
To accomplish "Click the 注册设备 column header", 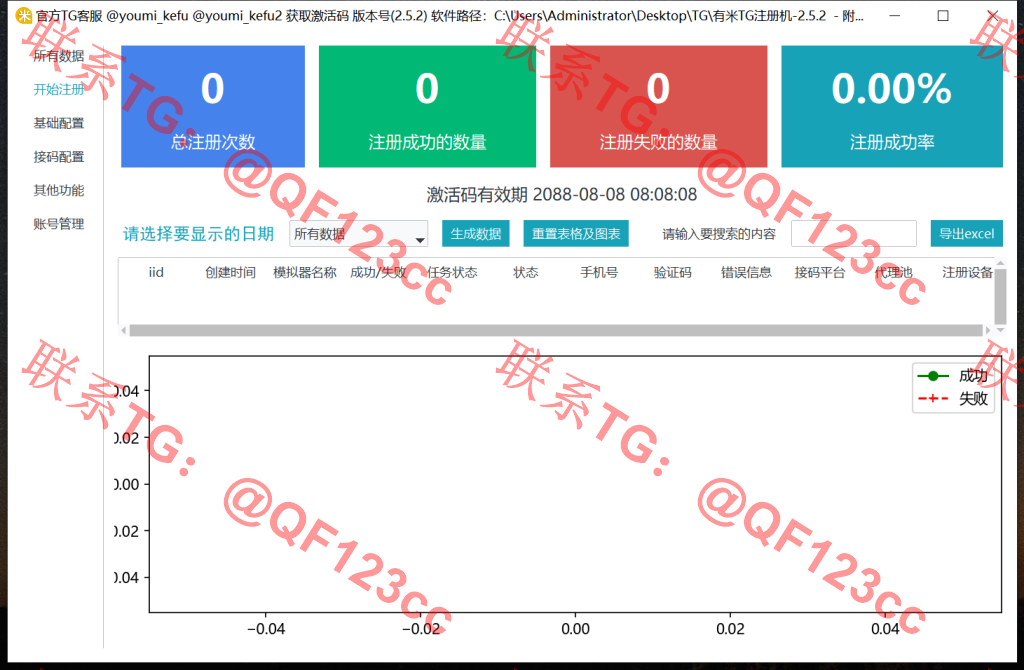I will 967,272.
